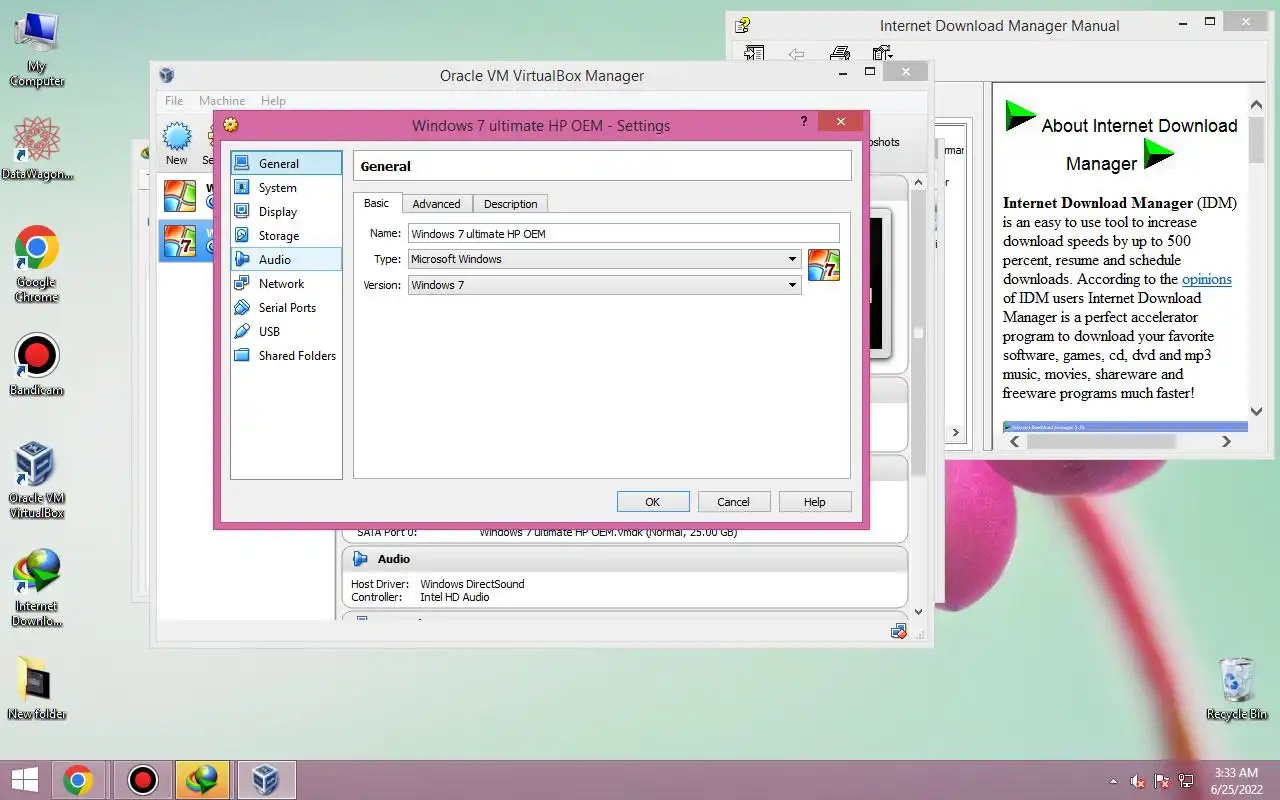1280x800 pixels.
Task: Click IDM Manual horizontal scroll right arrow
Action: (1227, 441)
